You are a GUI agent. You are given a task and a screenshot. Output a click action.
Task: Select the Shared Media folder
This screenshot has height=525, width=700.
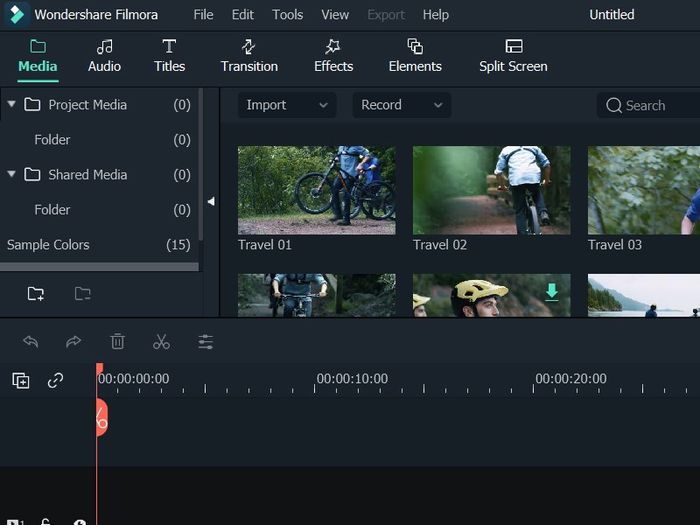tap(99, 175)
